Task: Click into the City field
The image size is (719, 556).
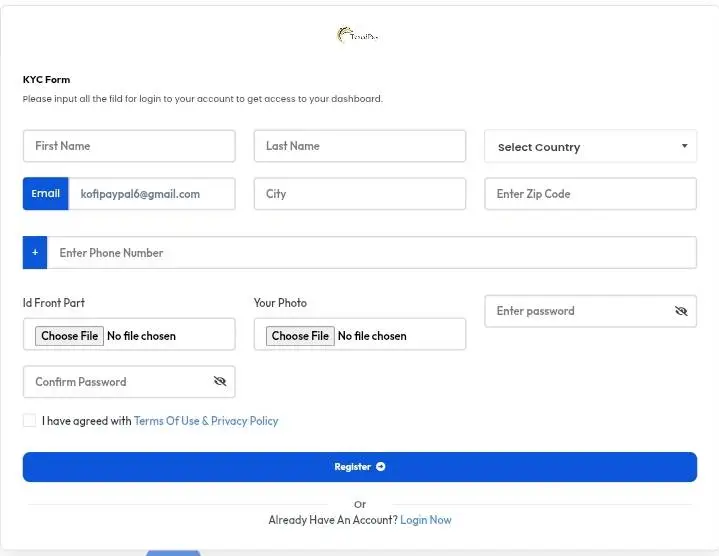Action: (x=360, y=194)
